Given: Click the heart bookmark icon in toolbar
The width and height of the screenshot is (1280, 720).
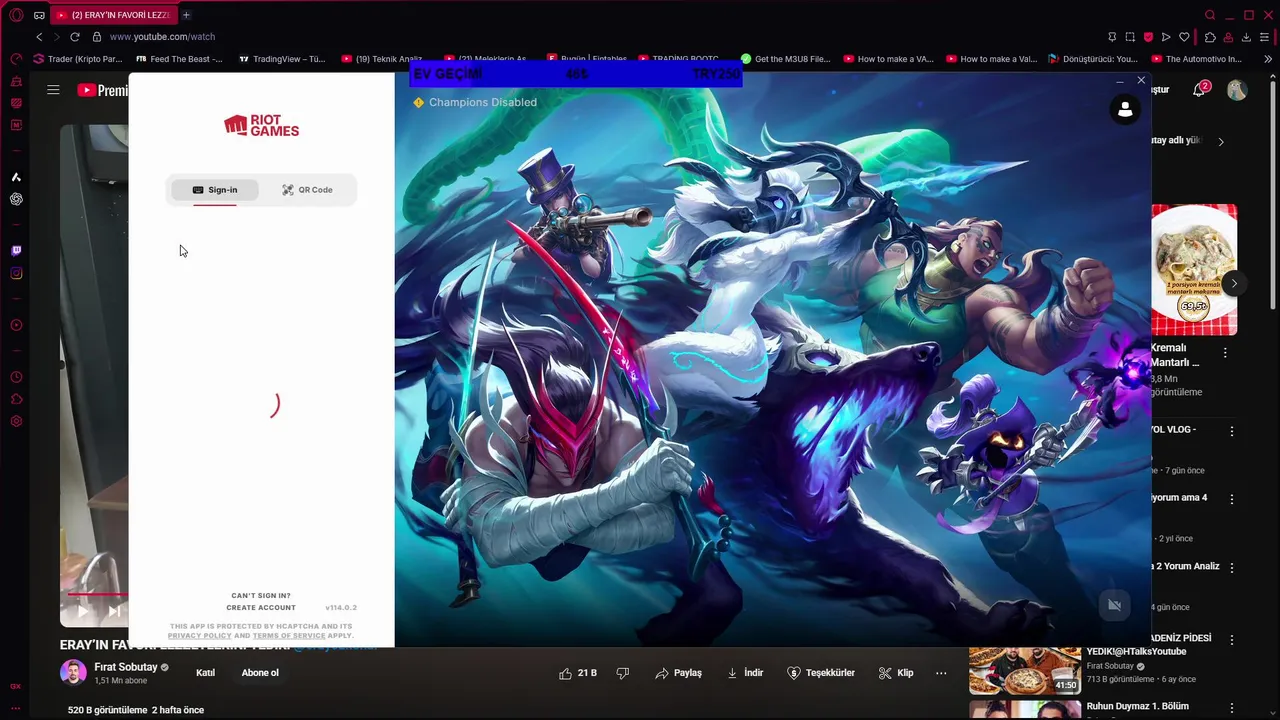Looking at the screenshot, I should coord(1185,37).
